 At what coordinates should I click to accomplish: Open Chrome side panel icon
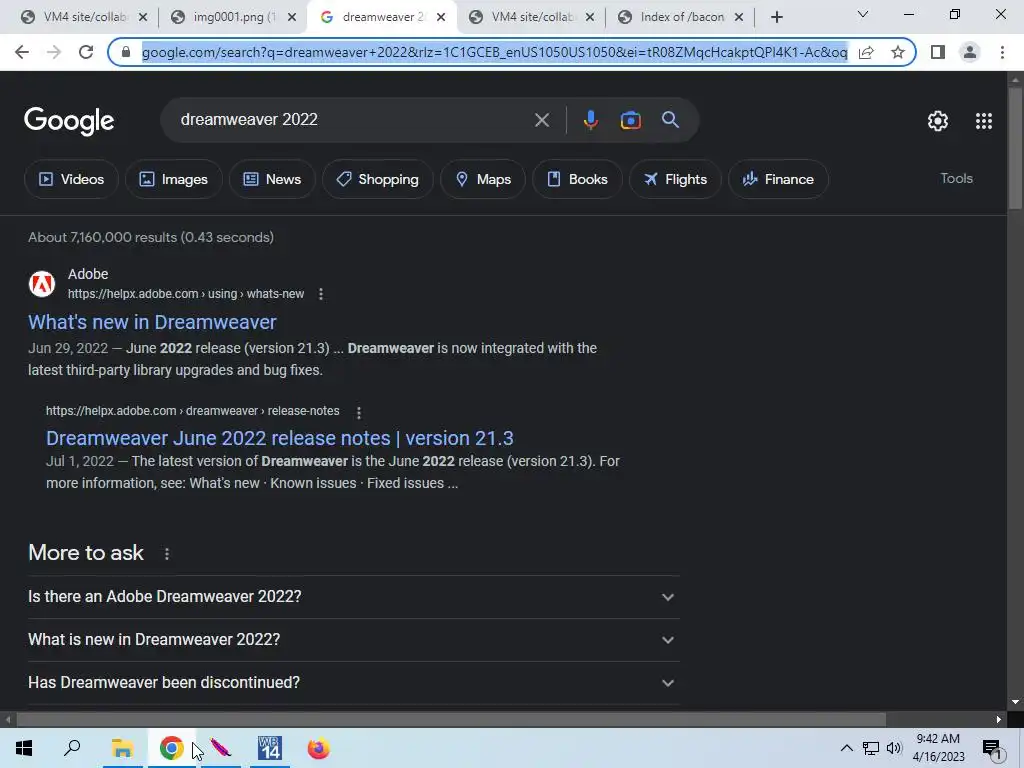pos(938,52)
